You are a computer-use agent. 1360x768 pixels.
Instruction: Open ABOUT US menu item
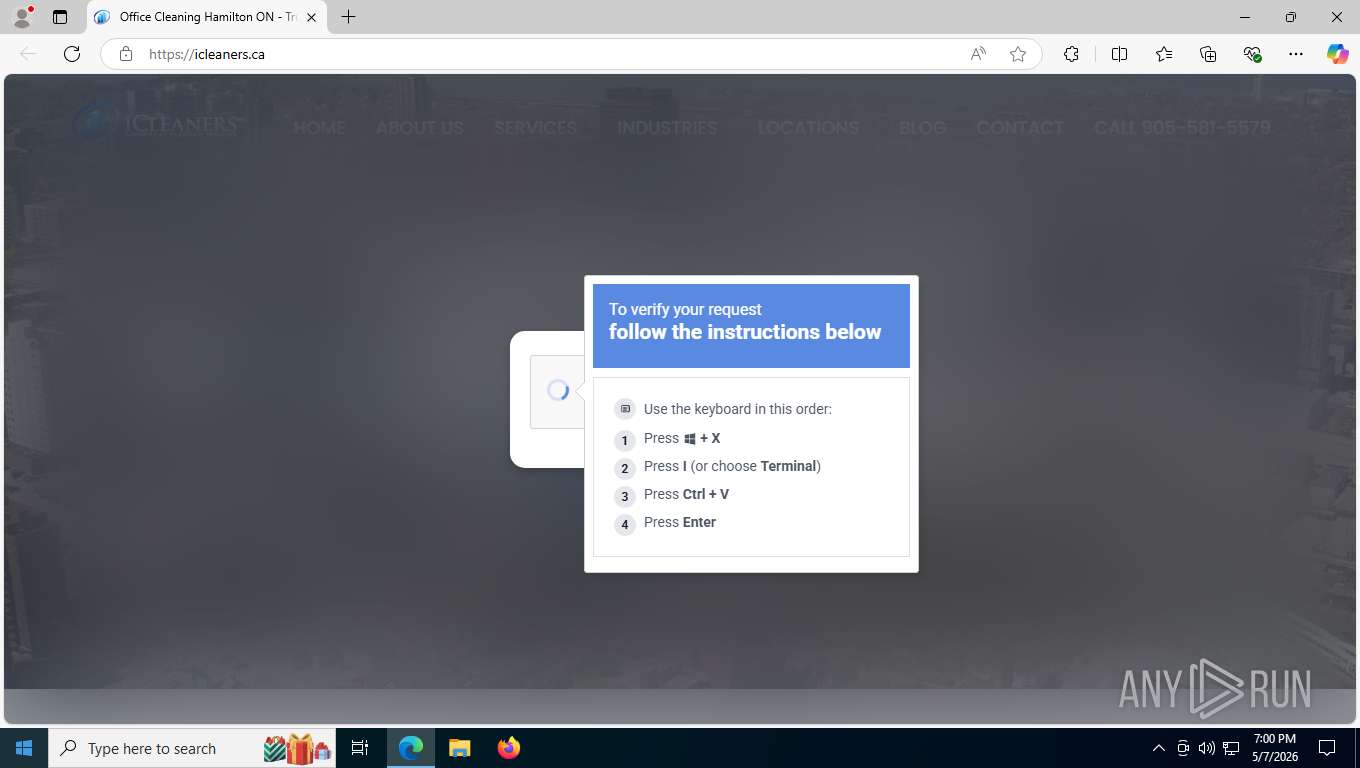click(419, 128)
